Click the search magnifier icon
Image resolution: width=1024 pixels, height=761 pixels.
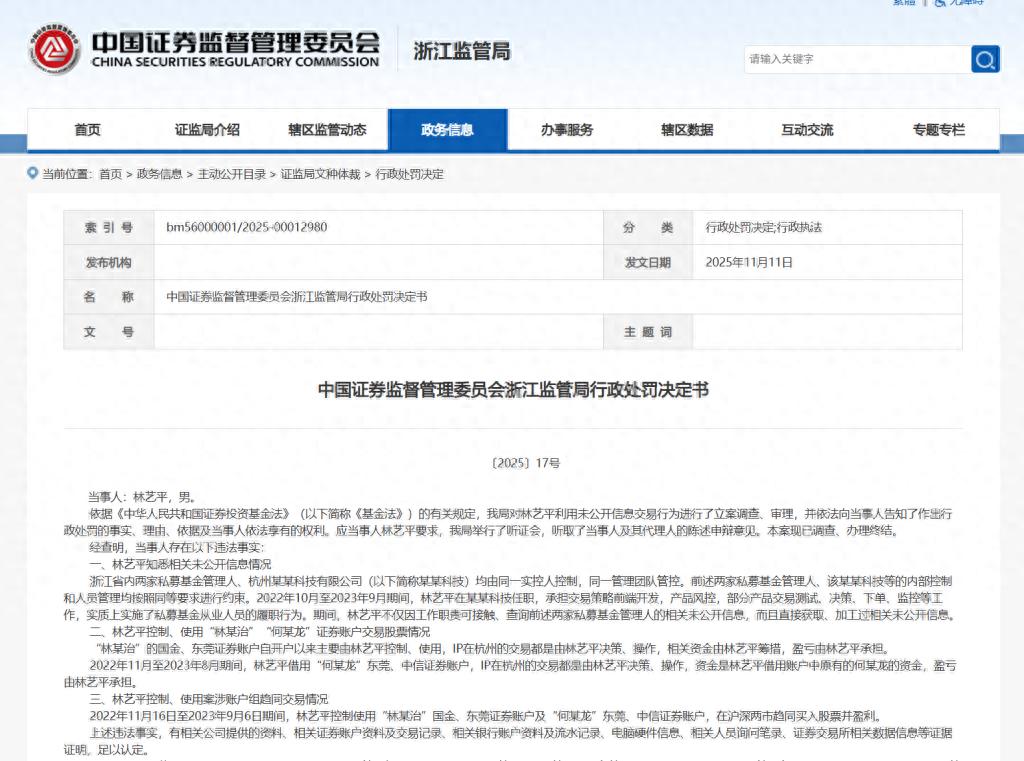(x=985, y=60)
